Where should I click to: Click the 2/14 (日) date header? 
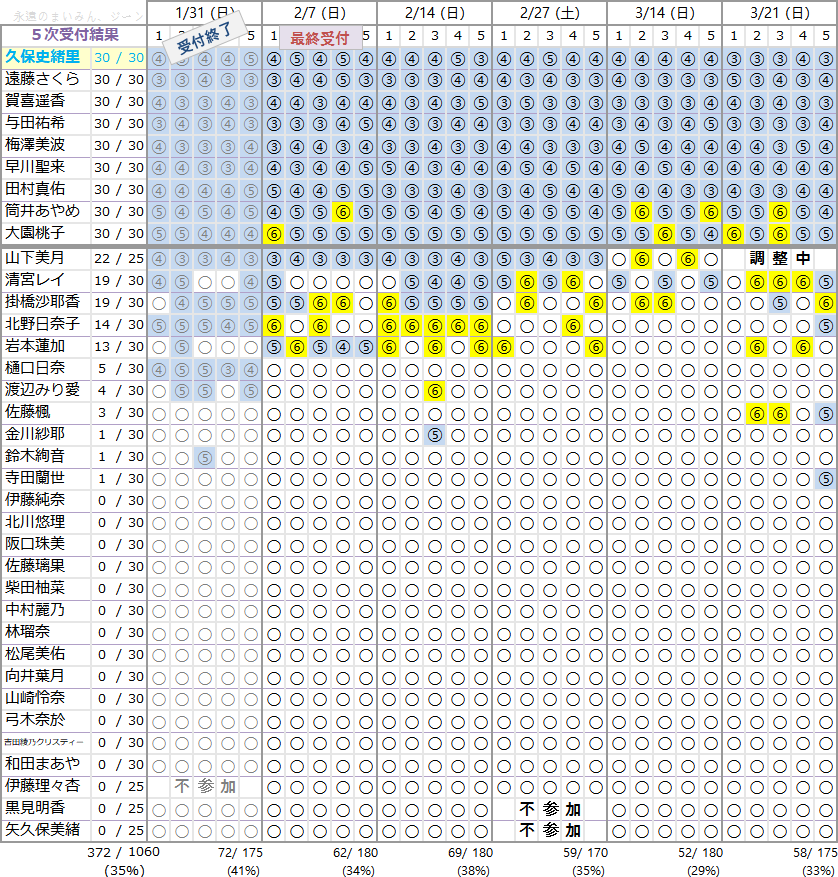point(434,13)
